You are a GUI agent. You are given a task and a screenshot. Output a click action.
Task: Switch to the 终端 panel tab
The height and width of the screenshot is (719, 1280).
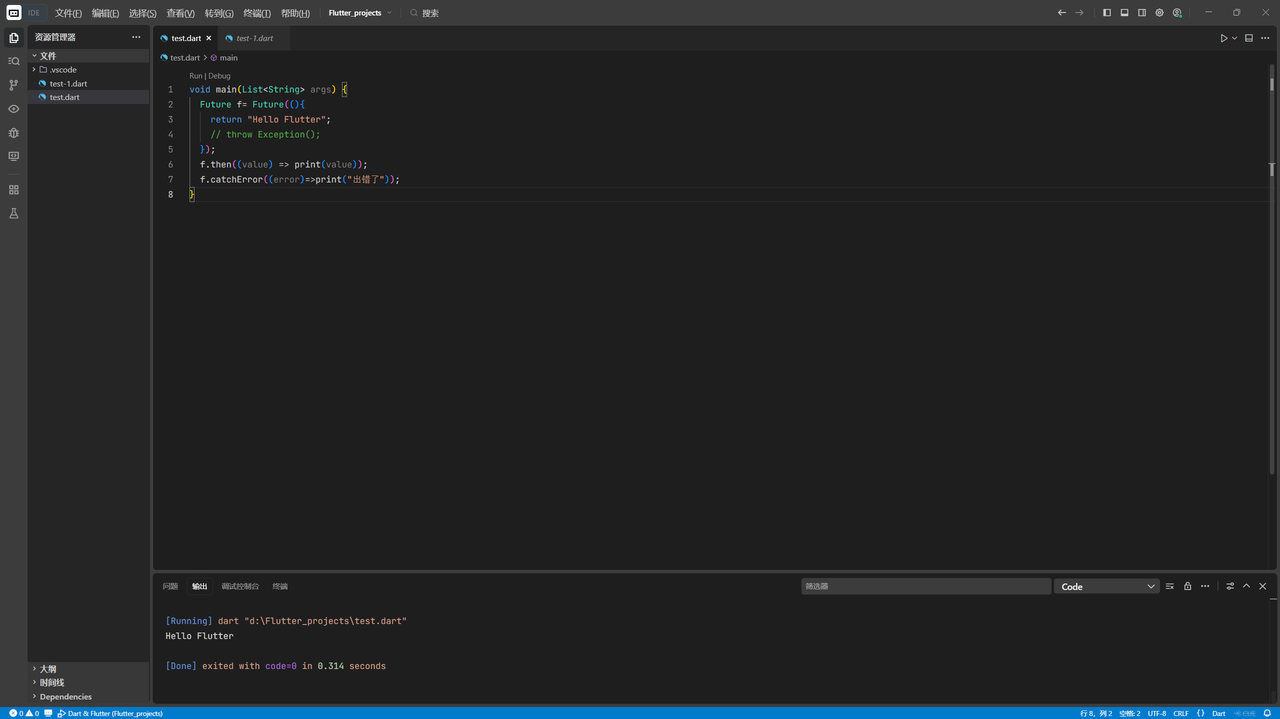pos(280,586)
